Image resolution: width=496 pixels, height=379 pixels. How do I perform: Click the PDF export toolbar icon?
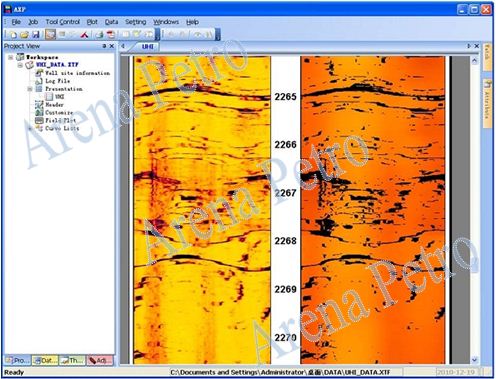(111, 34)
